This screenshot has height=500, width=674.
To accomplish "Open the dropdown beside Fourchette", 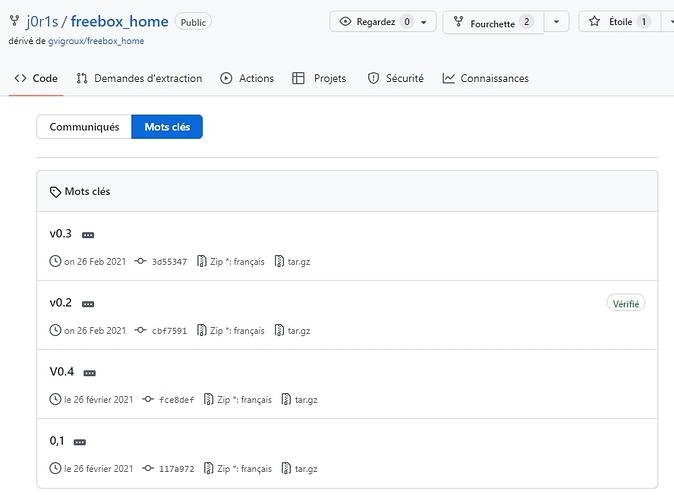I will click(556, 21).
